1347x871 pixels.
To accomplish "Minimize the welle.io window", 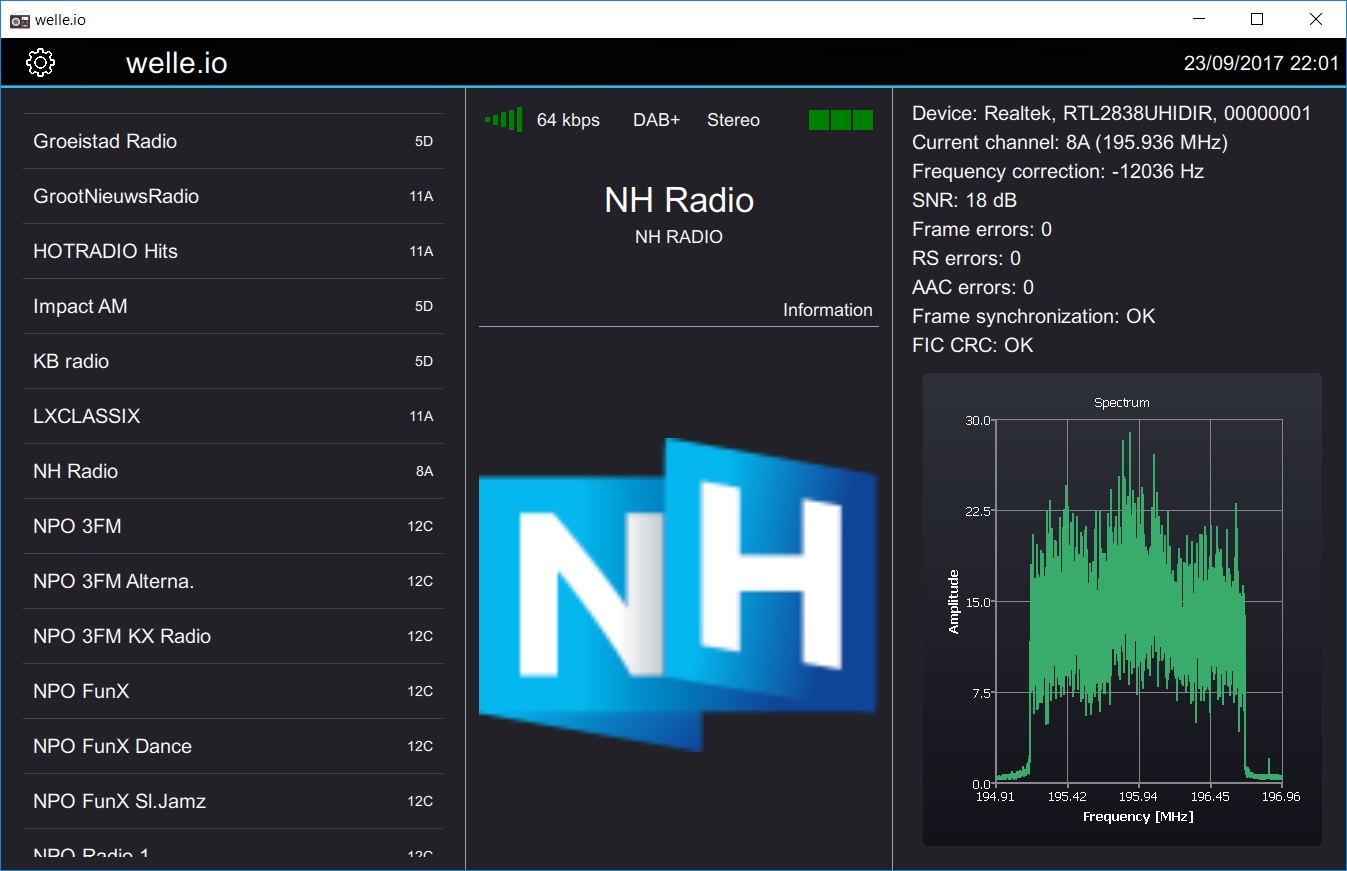I will (1199, 19).
